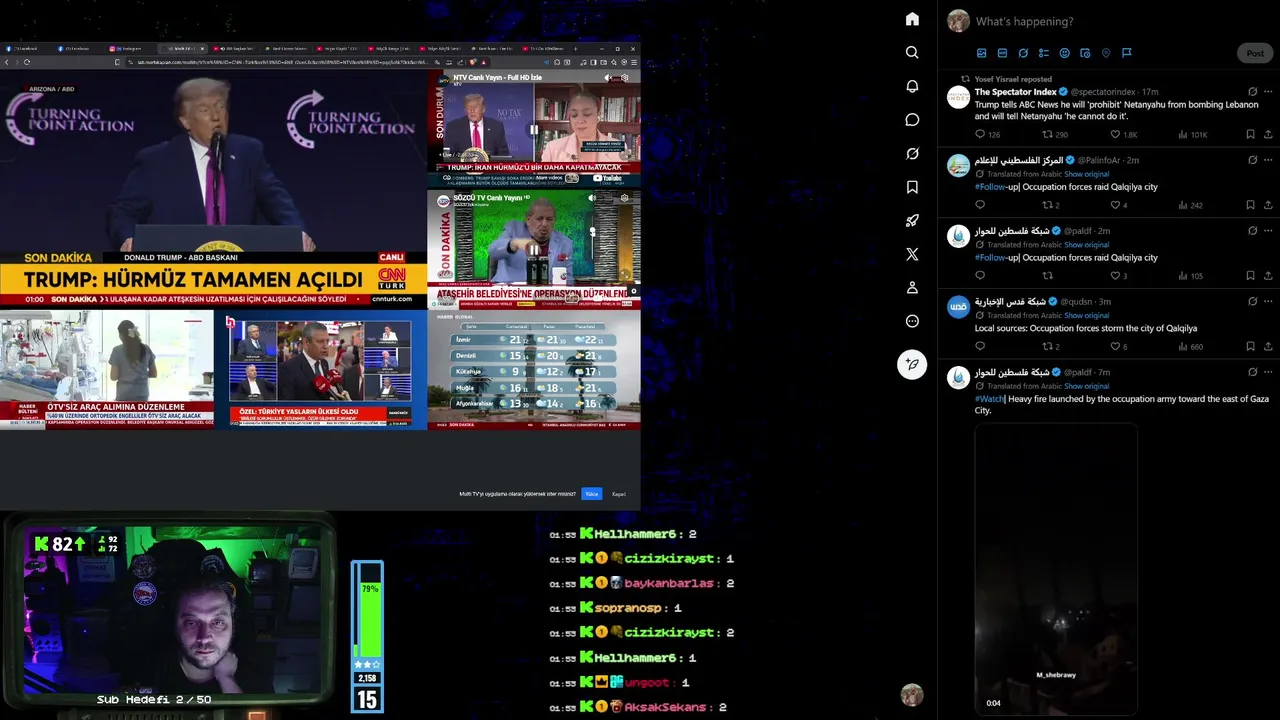Reply to the @PalinfoAr tweet
The height and width of the screenshot is (720, 1280).
[980, 205]
